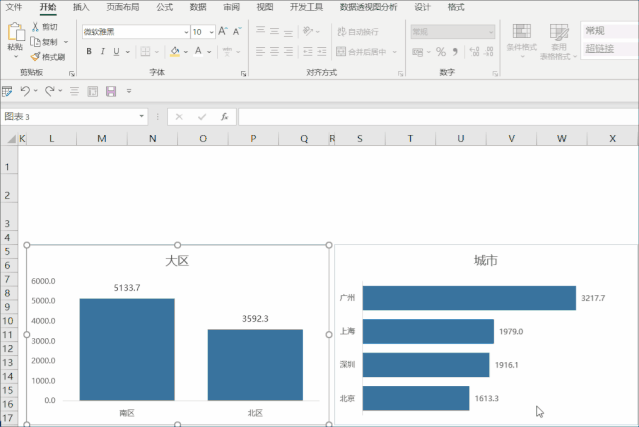Open 文件 menu tab
The height and width of the screenshot is (427, 639).
click(x=13, y=7)
